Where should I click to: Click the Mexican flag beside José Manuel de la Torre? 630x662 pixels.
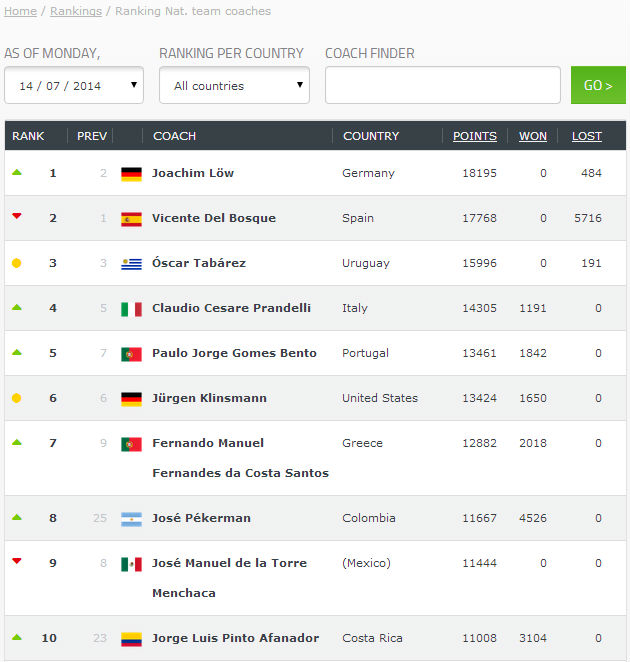(x=131, y=564)
